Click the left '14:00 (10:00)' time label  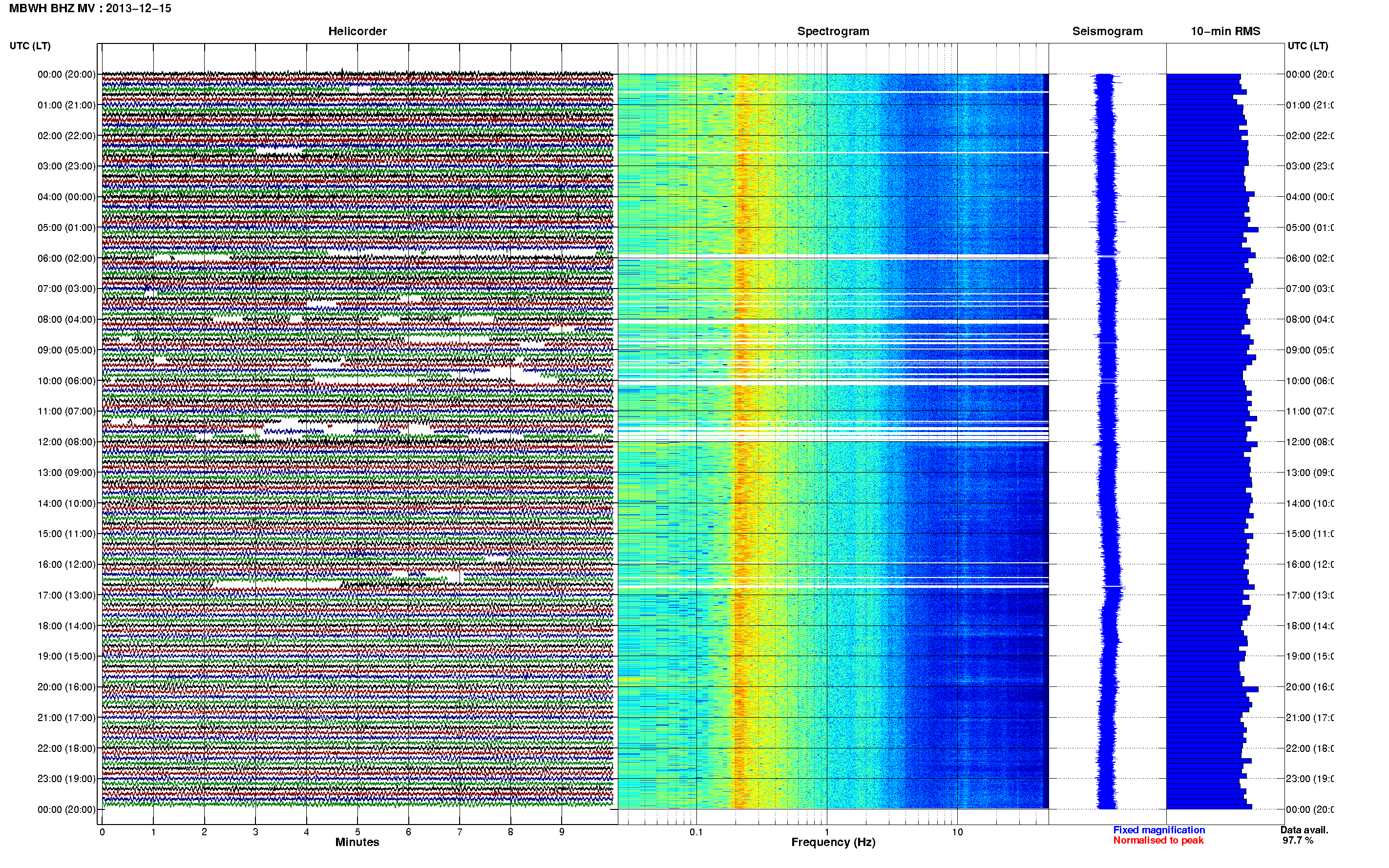[66, 503]
